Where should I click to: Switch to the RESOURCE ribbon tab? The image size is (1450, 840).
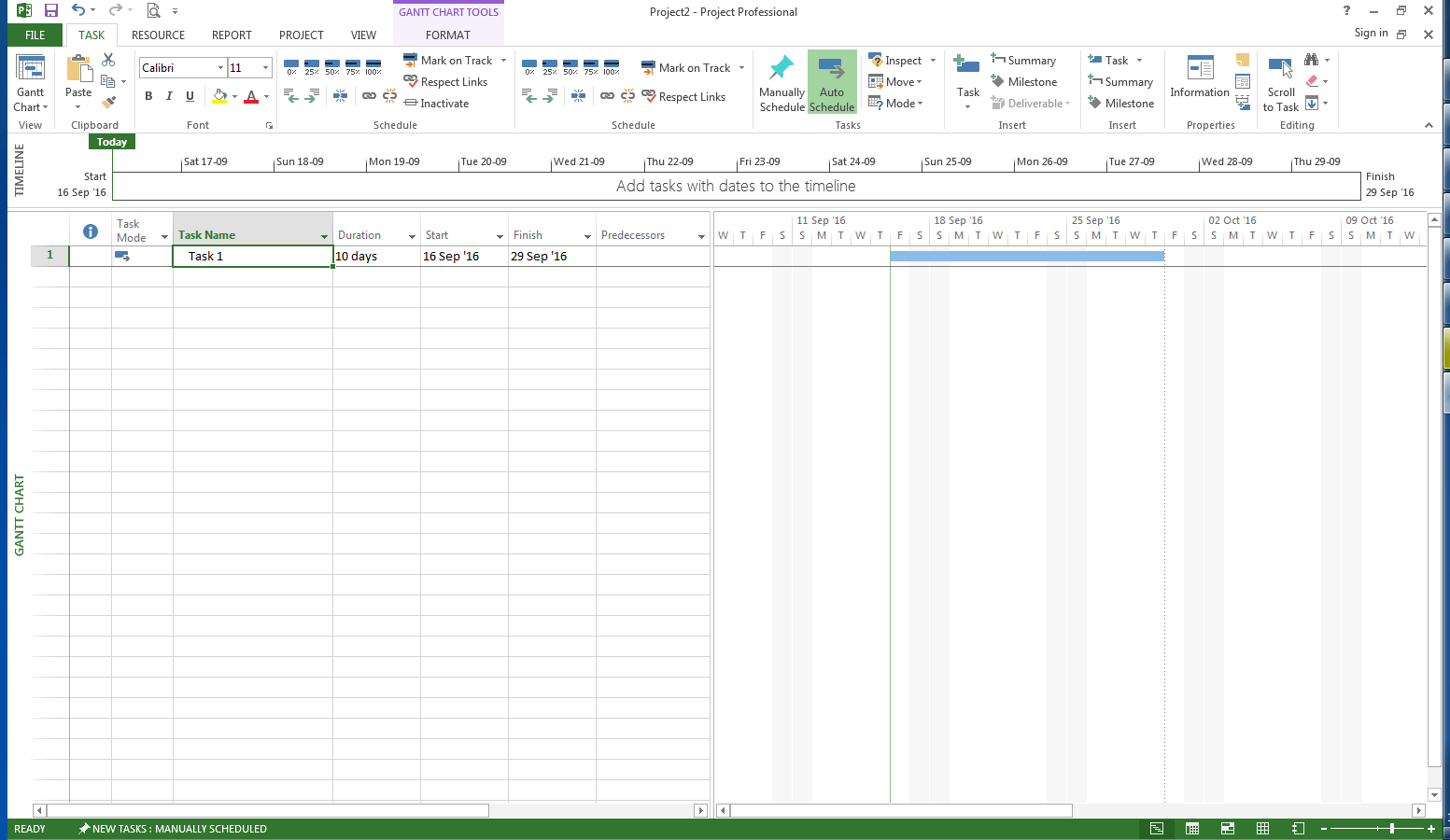point(158,35)
